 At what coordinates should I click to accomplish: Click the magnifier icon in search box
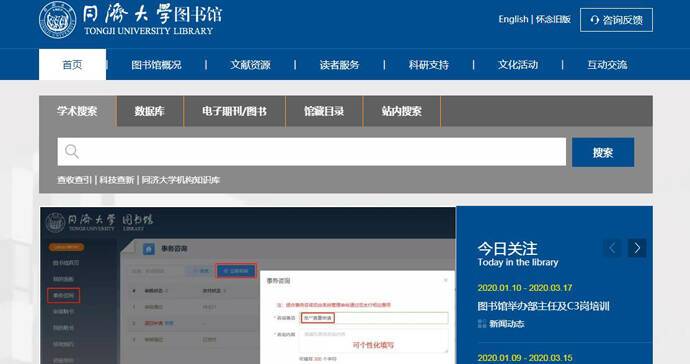72,151
